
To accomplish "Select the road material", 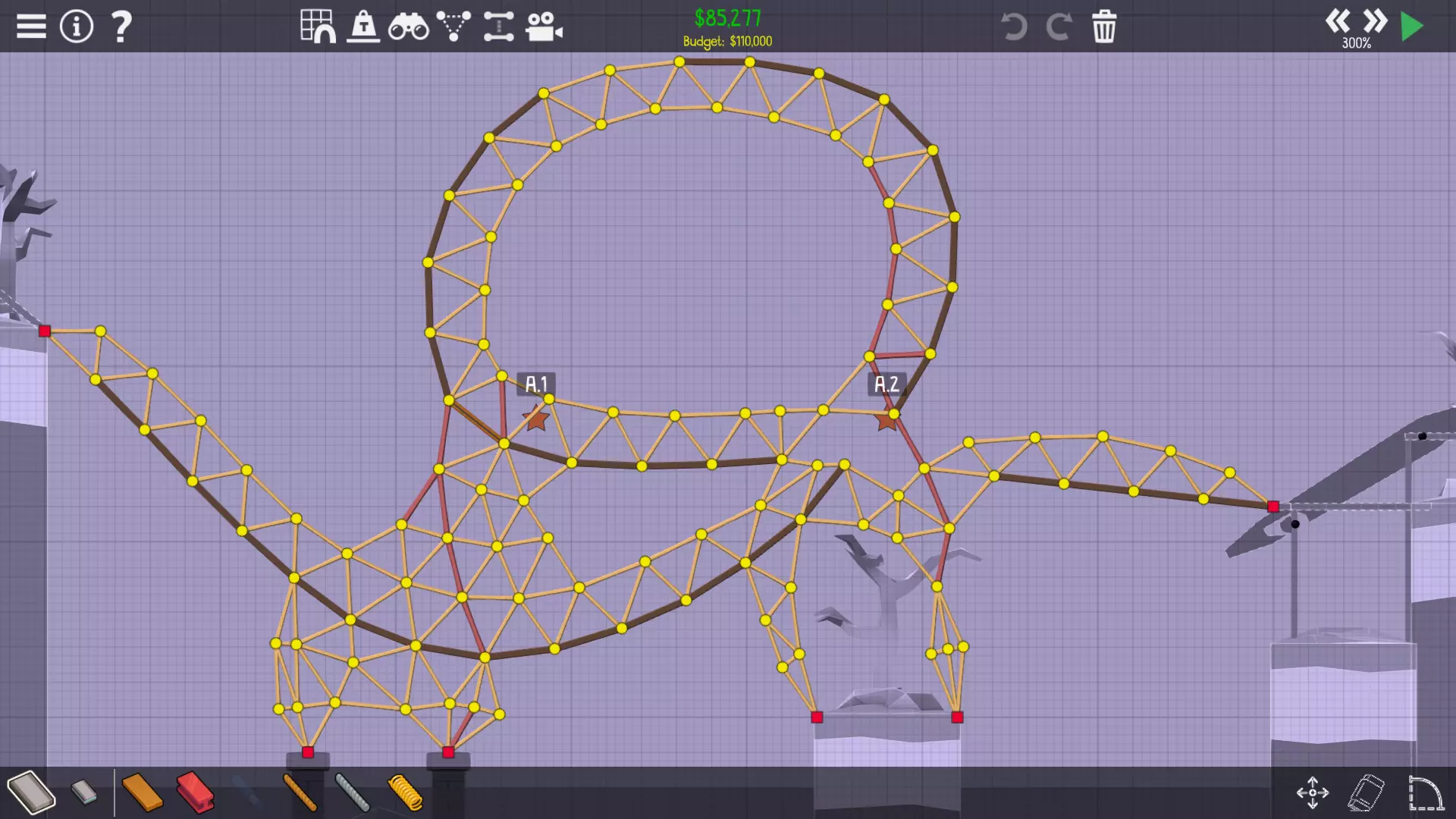I will click(31, 792).
